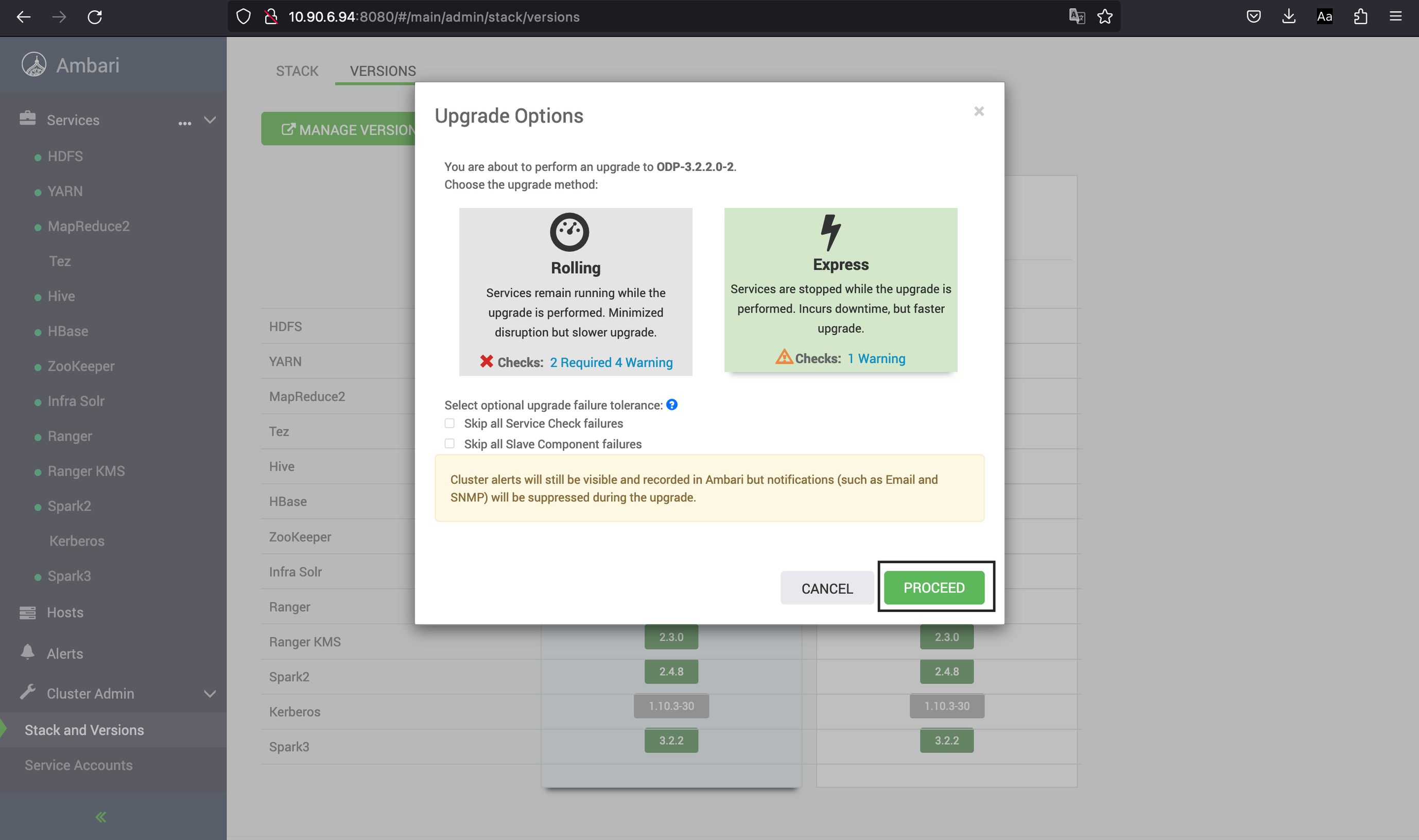Open the Alerts page in sidebar
Image resolution: width=1419 pixels, height=840 pixels.
coord(65,654)
